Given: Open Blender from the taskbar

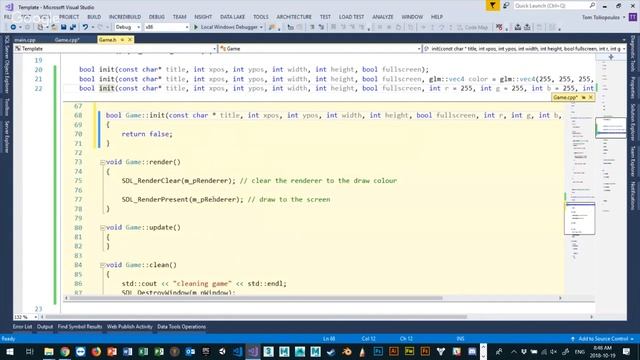Looking at the screenshot, I should (x=347, y=351).
